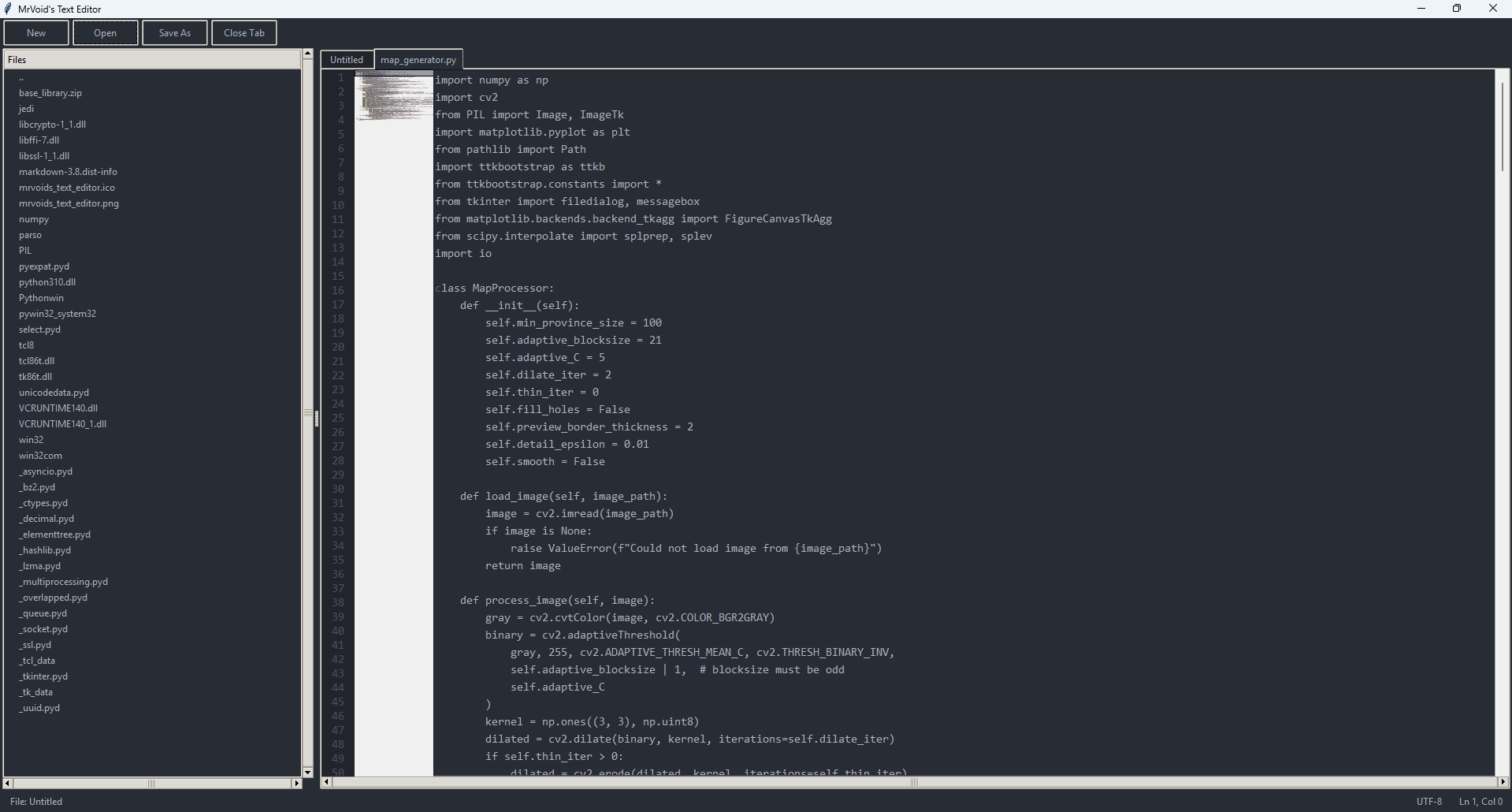
Task: Click the Files panel header
Action: coord(152,60)
